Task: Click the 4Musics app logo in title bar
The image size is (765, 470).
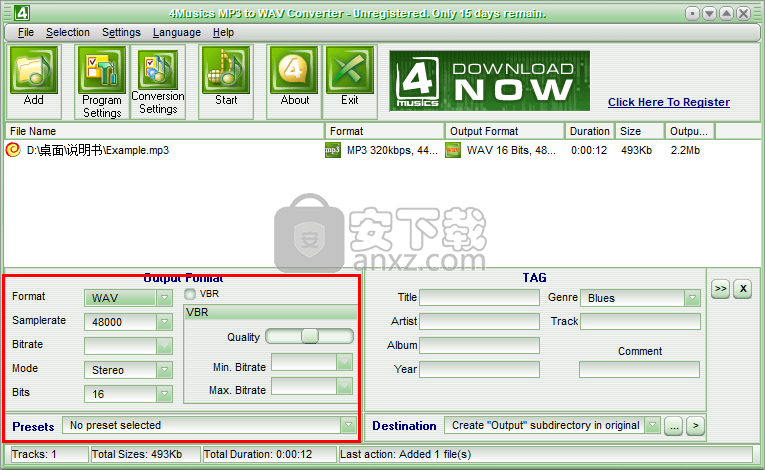Action: 21,13
